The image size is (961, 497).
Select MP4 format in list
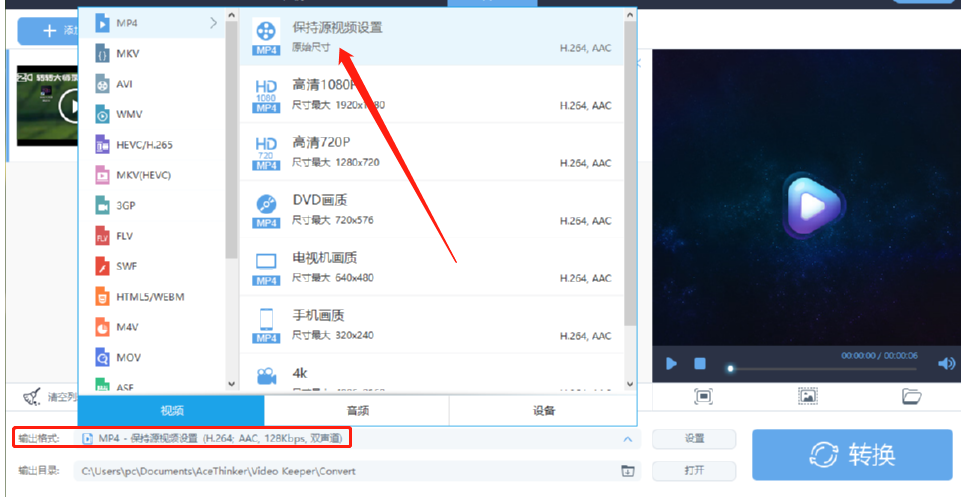tap(151, 23)
